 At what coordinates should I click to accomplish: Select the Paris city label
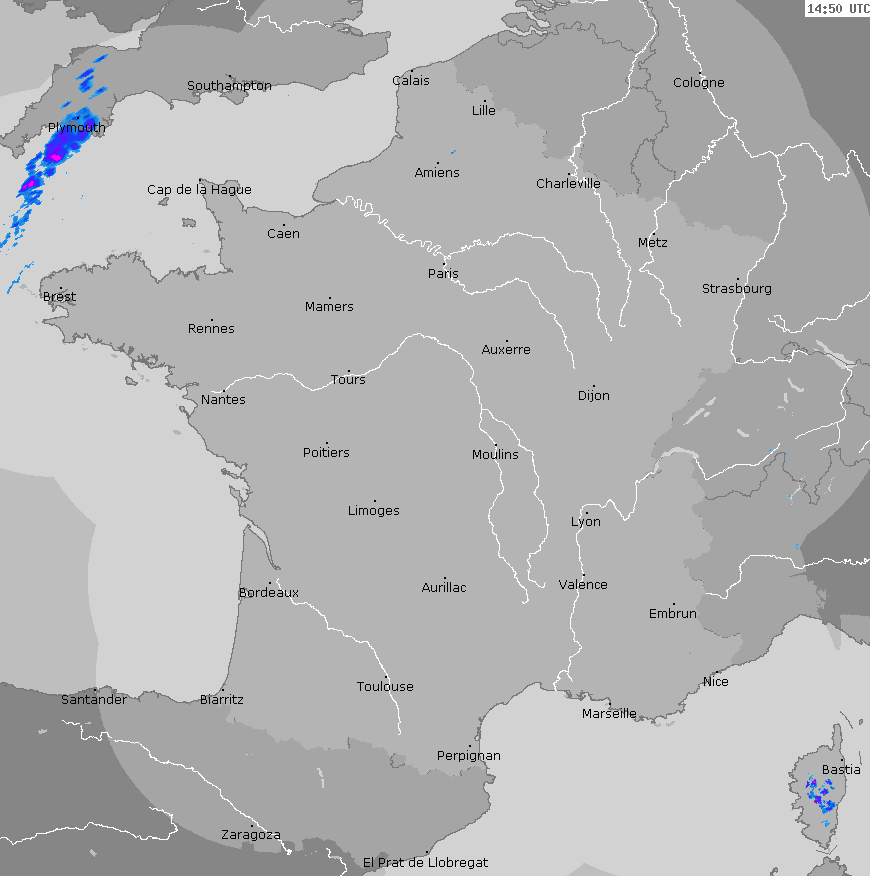[x=443, y=274]
